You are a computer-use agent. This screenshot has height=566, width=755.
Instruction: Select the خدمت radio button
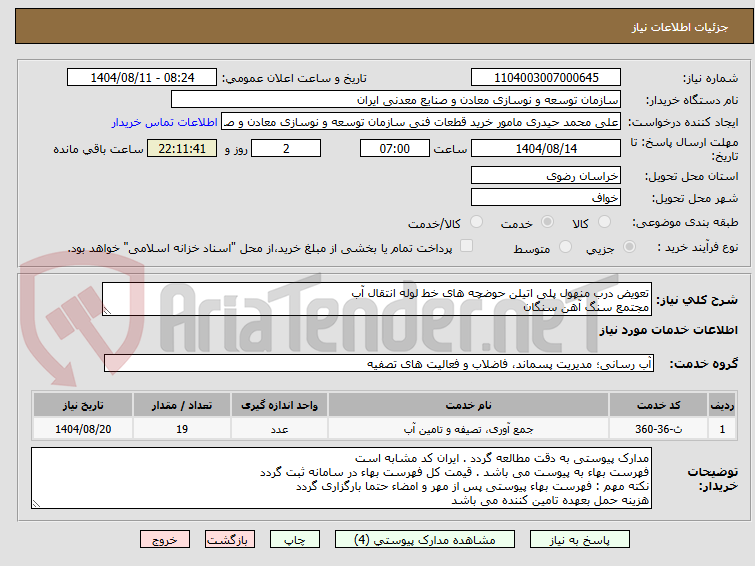click(x=547, y=222)
